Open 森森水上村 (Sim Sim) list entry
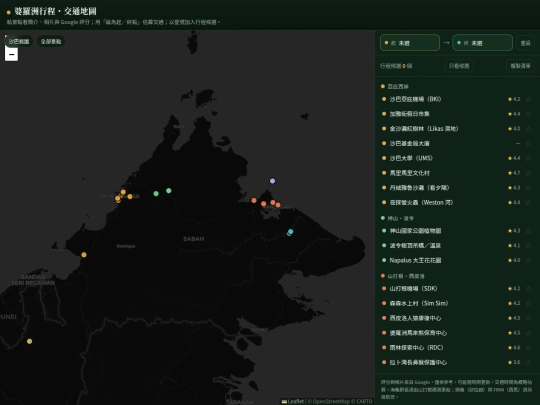The width and height of the screenshot is (540, 405). [x=456, y=303]
